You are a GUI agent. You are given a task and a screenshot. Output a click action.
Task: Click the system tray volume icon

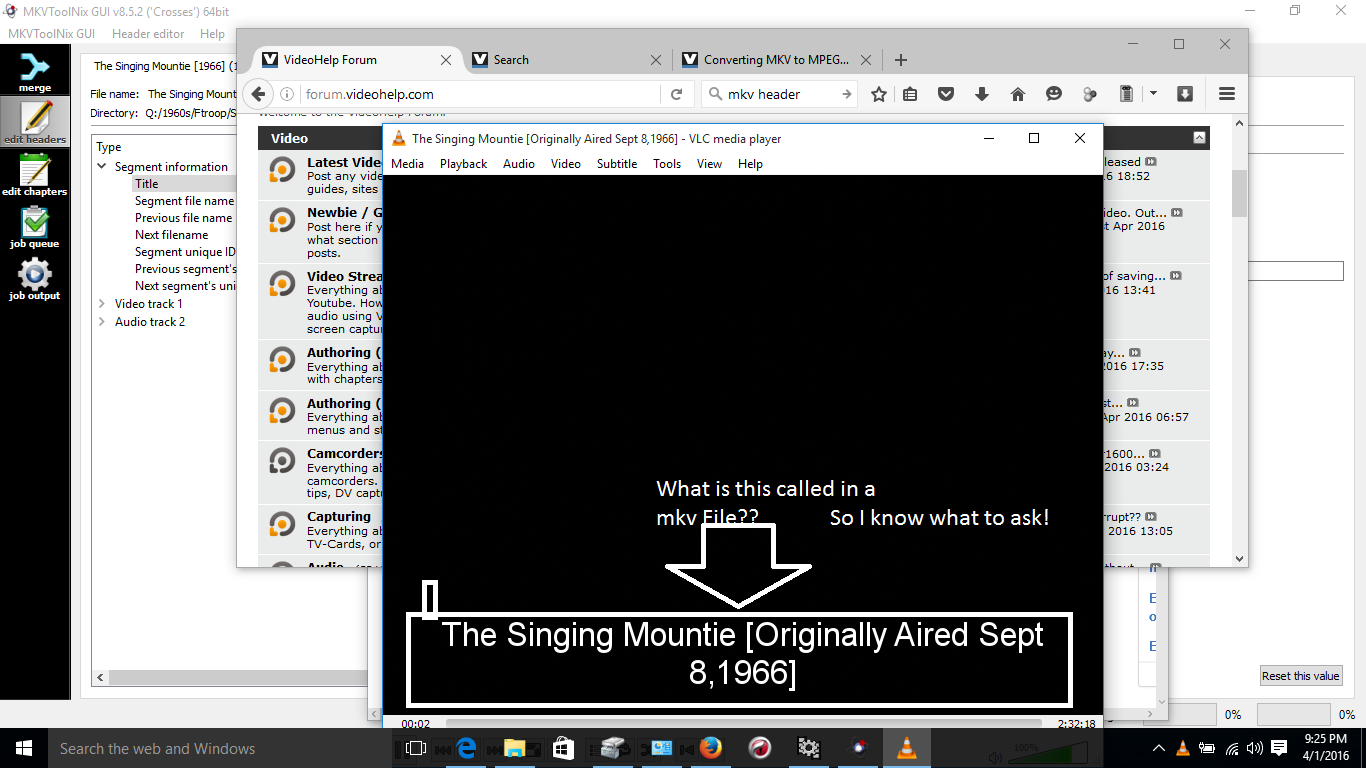1253,748
